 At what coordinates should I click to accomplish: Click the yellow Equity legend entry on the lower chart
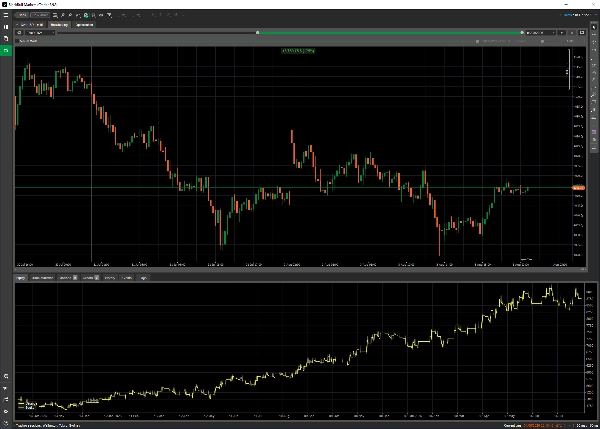pos(28,404)
